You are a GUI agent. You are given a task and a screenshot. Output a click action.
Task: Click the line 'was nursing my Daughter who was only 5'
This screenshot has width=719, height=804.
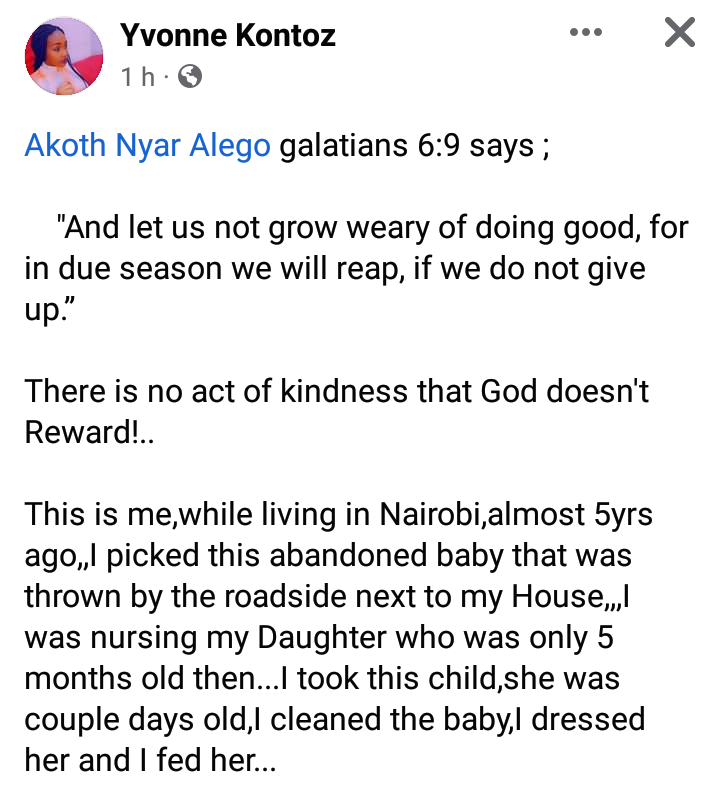pos(319,637)
